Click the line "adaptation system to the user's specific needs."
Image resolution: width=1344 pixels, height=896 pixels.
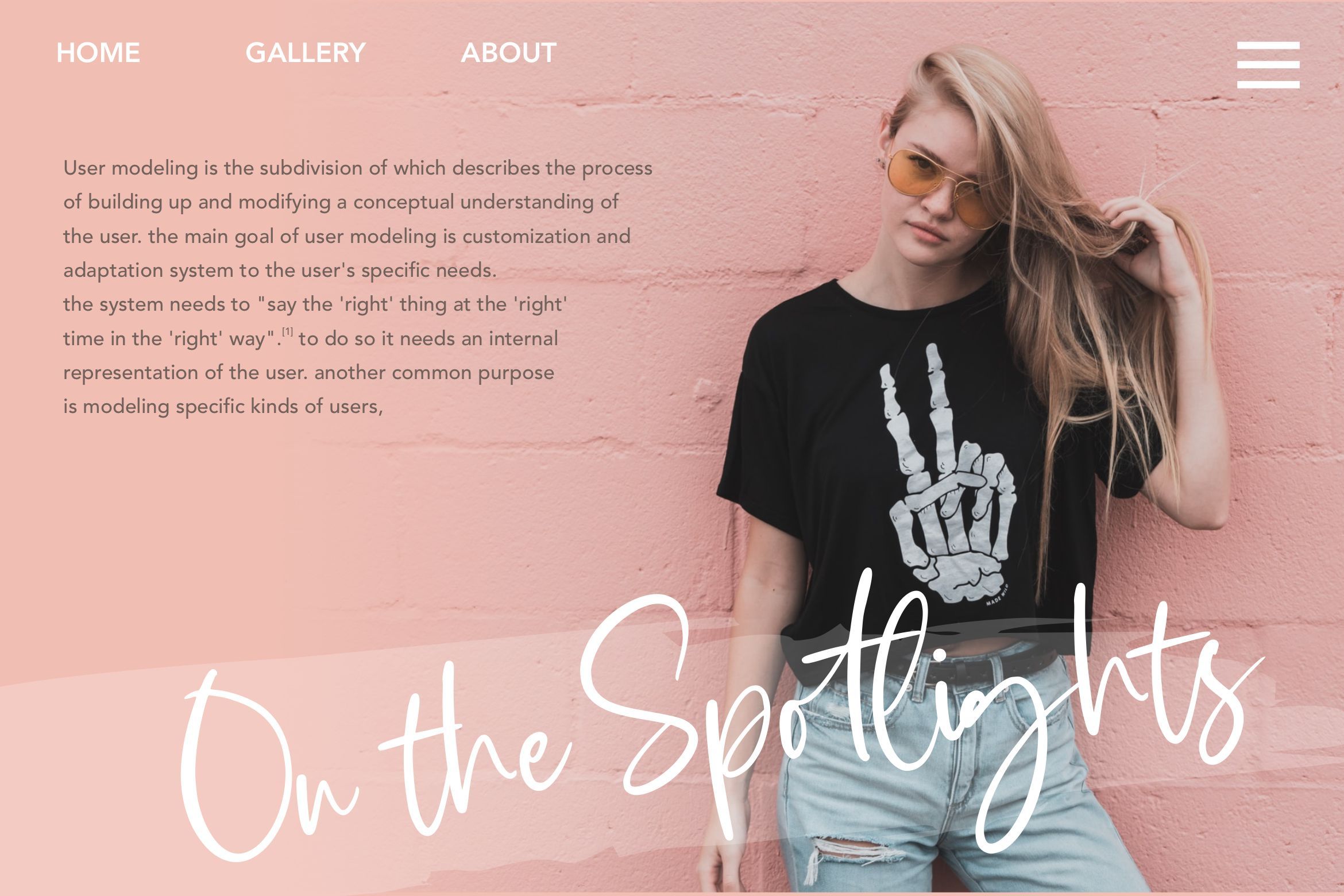coord(280,271)
